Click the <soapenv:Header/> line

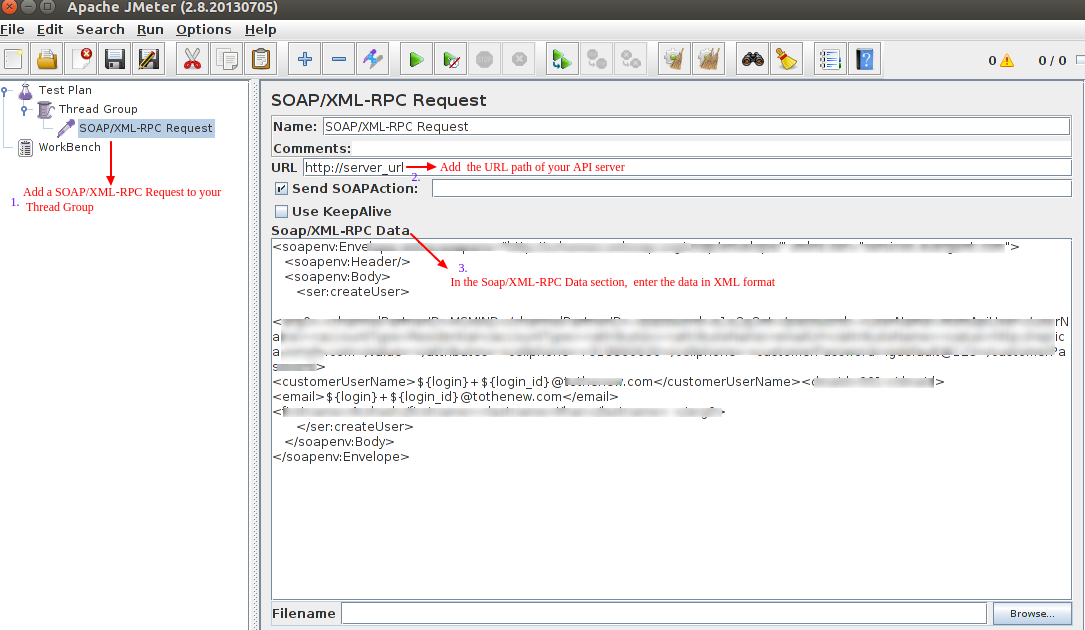(347, 262)
